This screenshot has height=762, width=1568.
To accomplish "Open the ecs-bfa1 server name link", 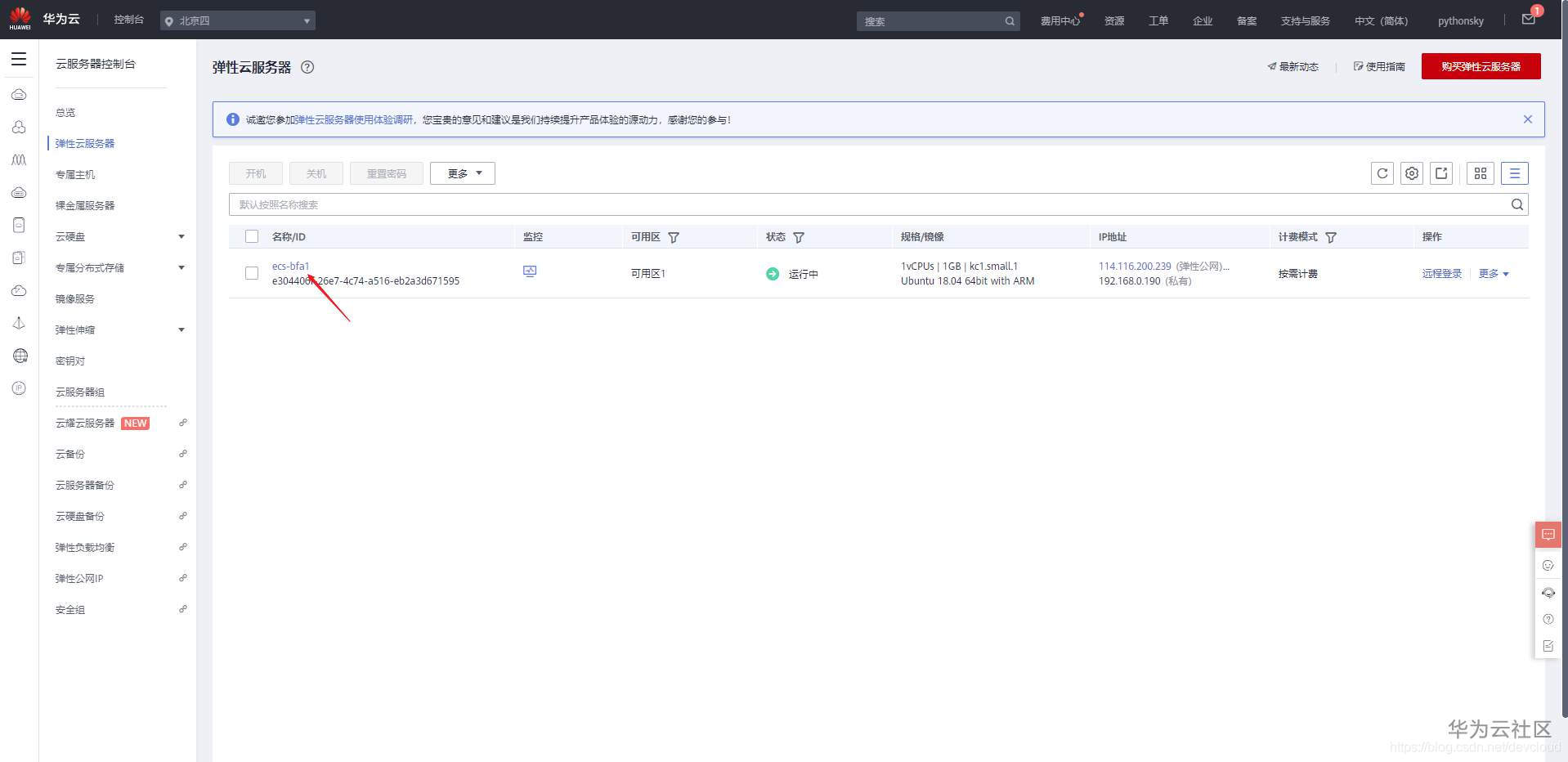I will pyautogui.click(x=291, y=266).
